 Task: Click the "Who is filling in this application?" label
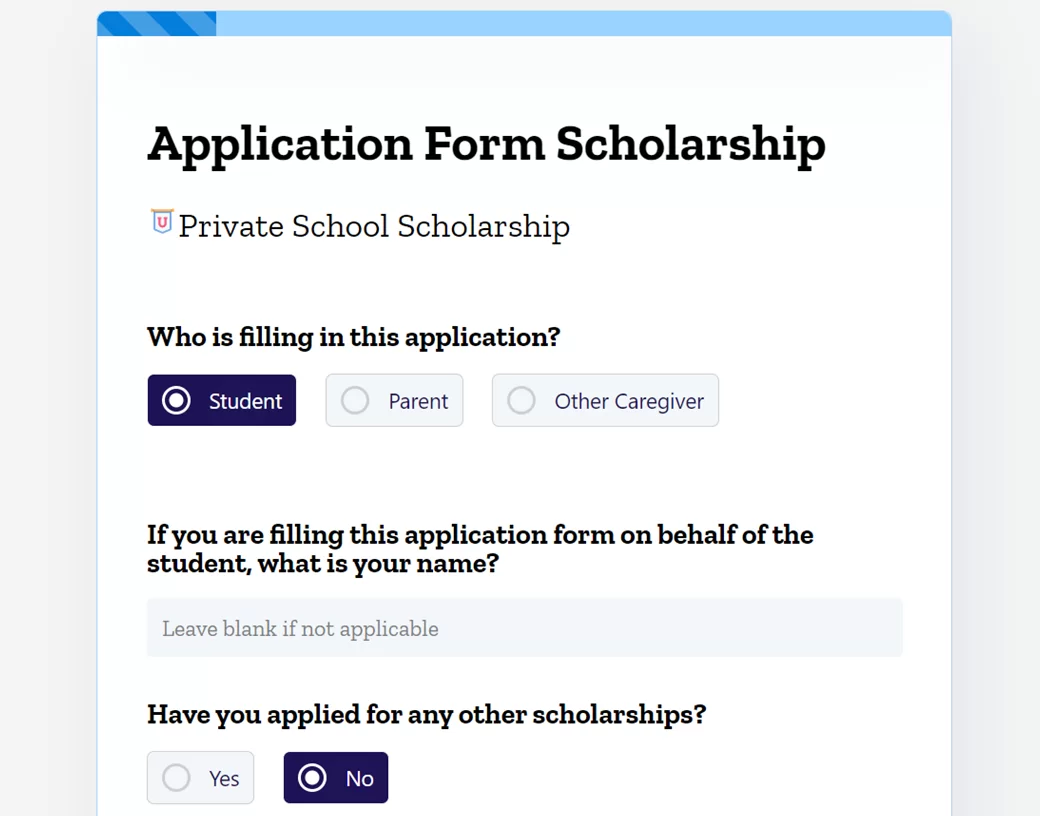pos(353,337)
